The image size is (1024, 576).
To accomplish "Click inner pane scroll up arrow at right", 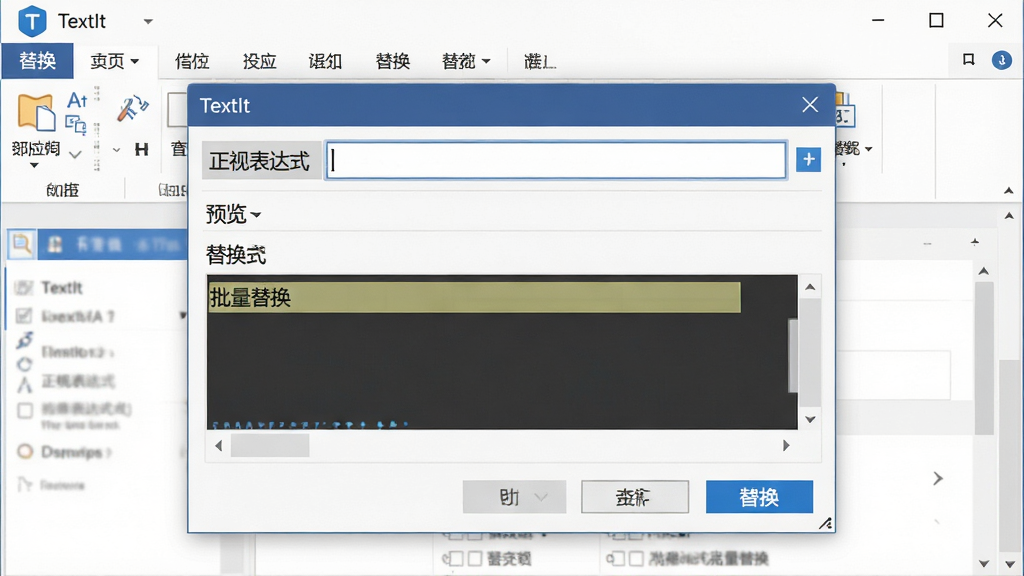I will coord(984,270).
